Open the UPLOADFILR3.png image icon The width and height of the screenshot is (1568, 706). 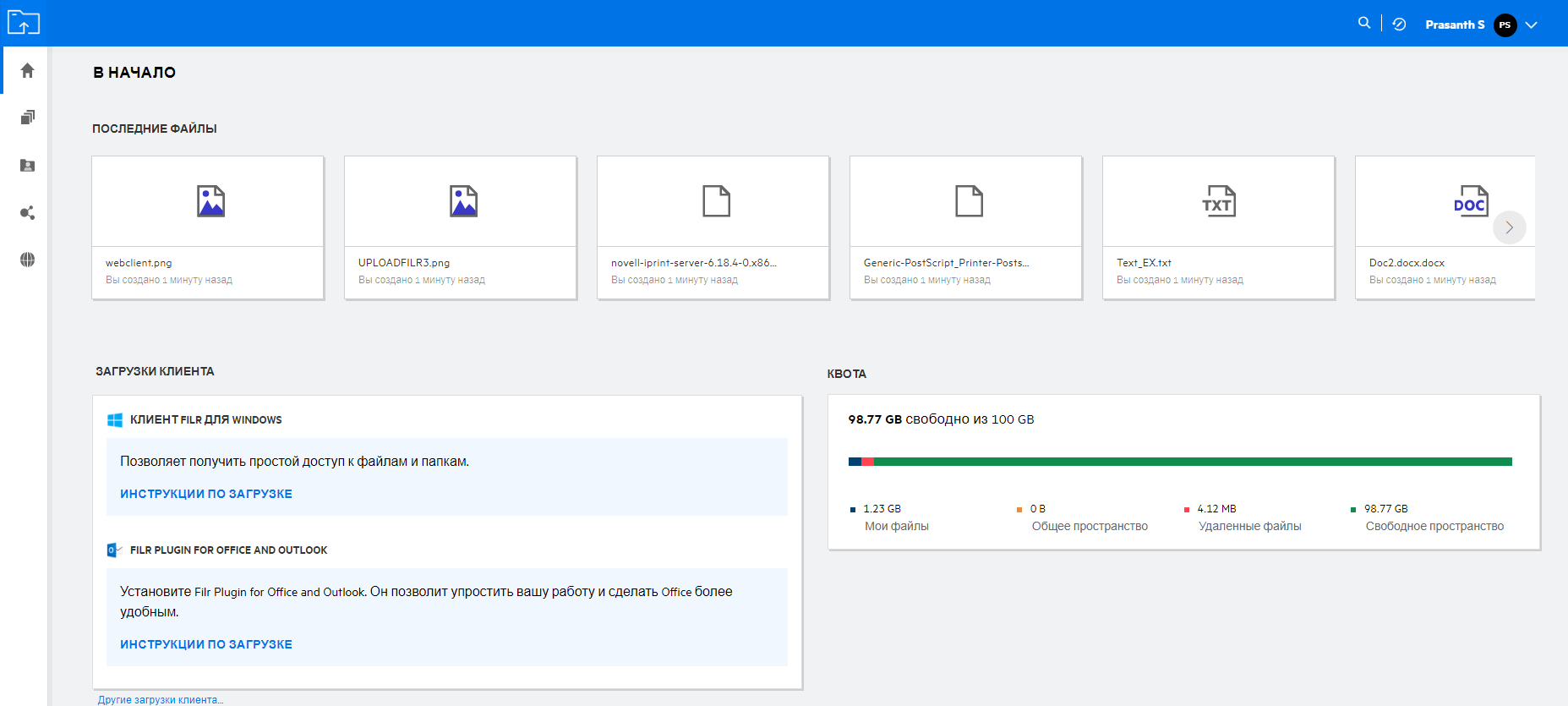coord(463,201)
